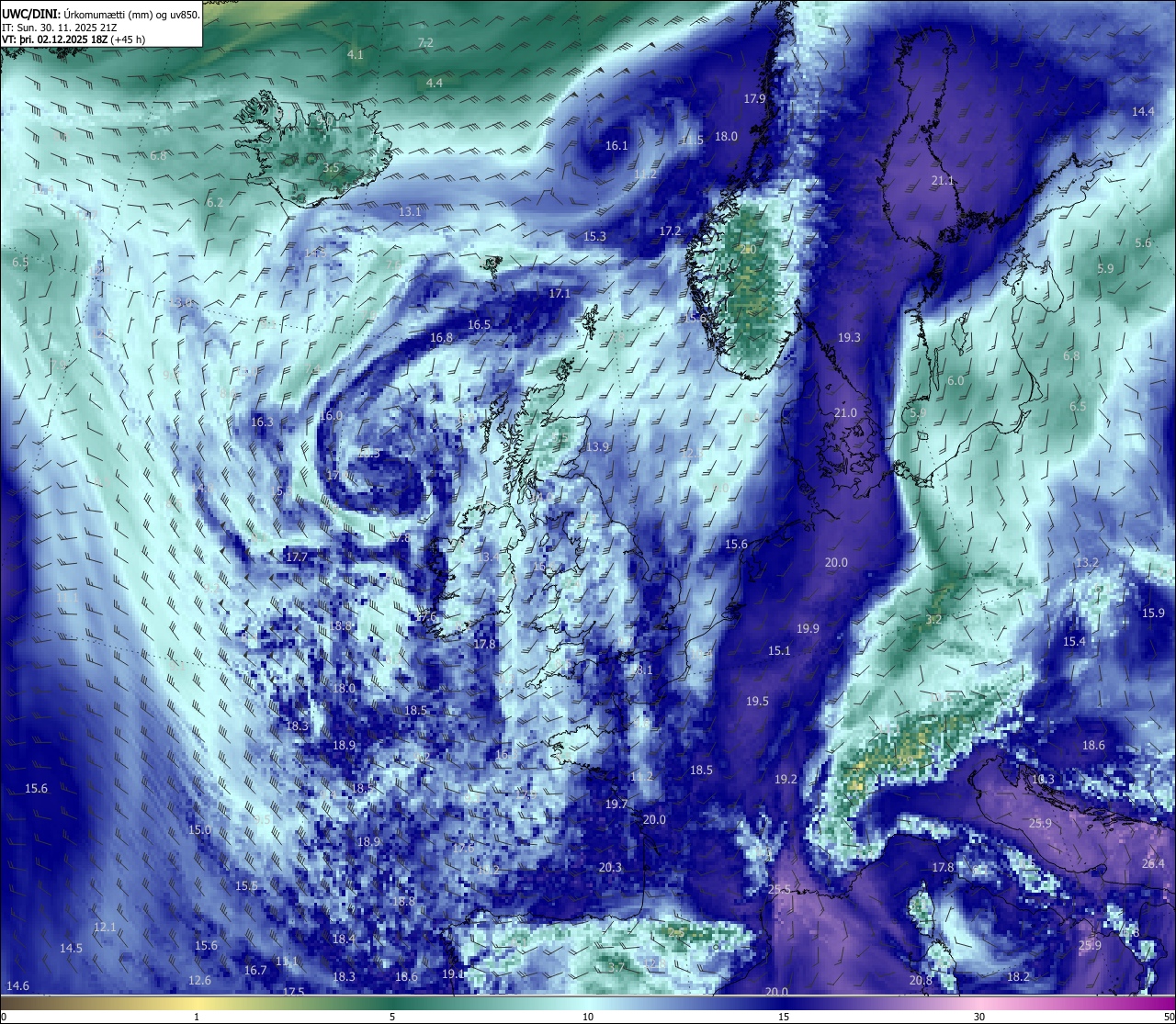Screen dimensions: 1176x1024
Task: Click the 15.3 value label
Action: pos(594,236)
